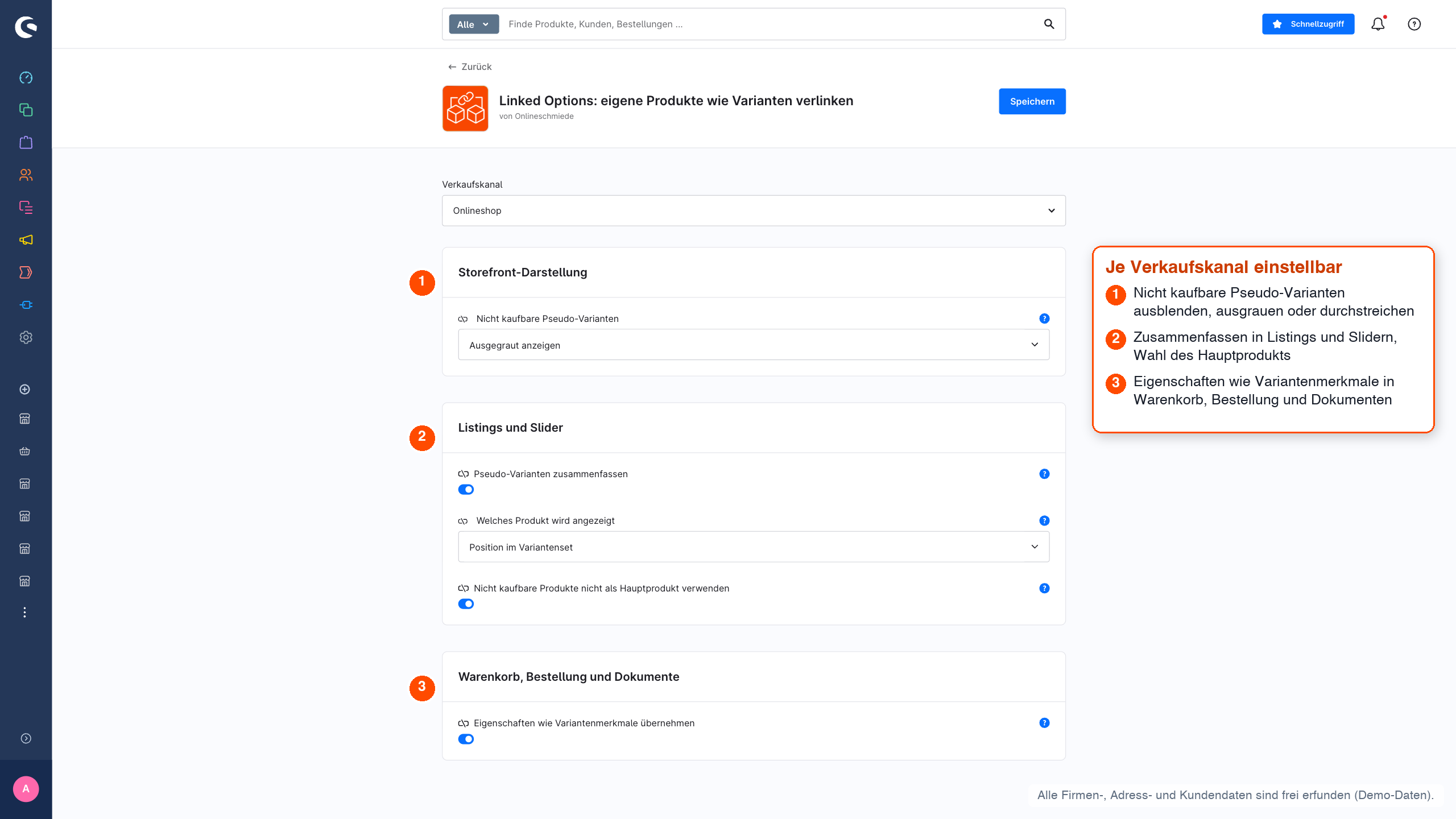Screen dimensions: 1456x819
Task: Open Settings via the gear sidebar icon
Action: 26,337
